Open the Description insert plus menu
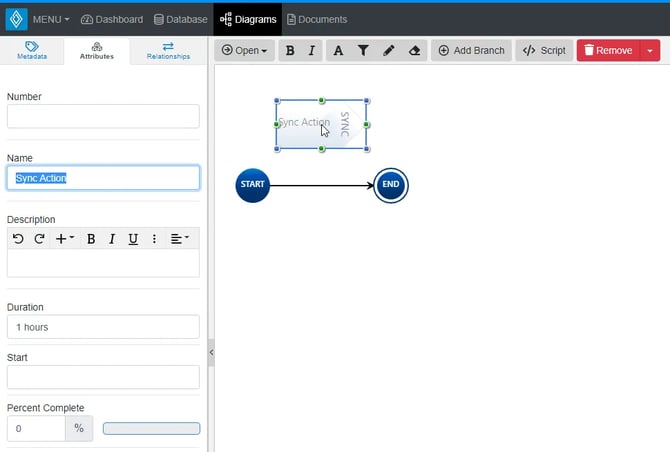This screenshot has width=670, height=452. pyautogui.click(x=65, y=238)
